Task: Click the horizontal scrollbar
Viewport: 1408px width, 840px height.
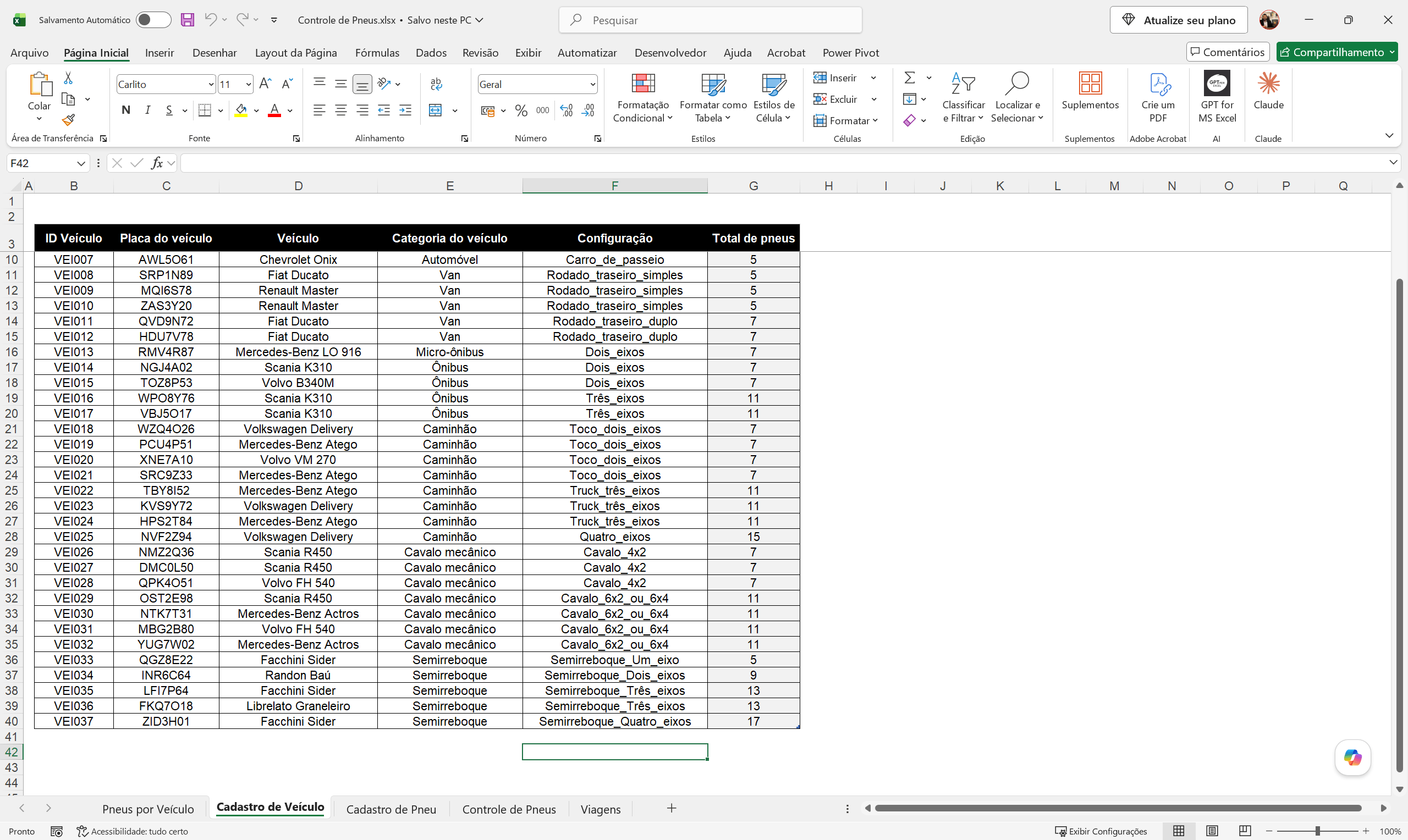Action: click(x=1118, y=808)
